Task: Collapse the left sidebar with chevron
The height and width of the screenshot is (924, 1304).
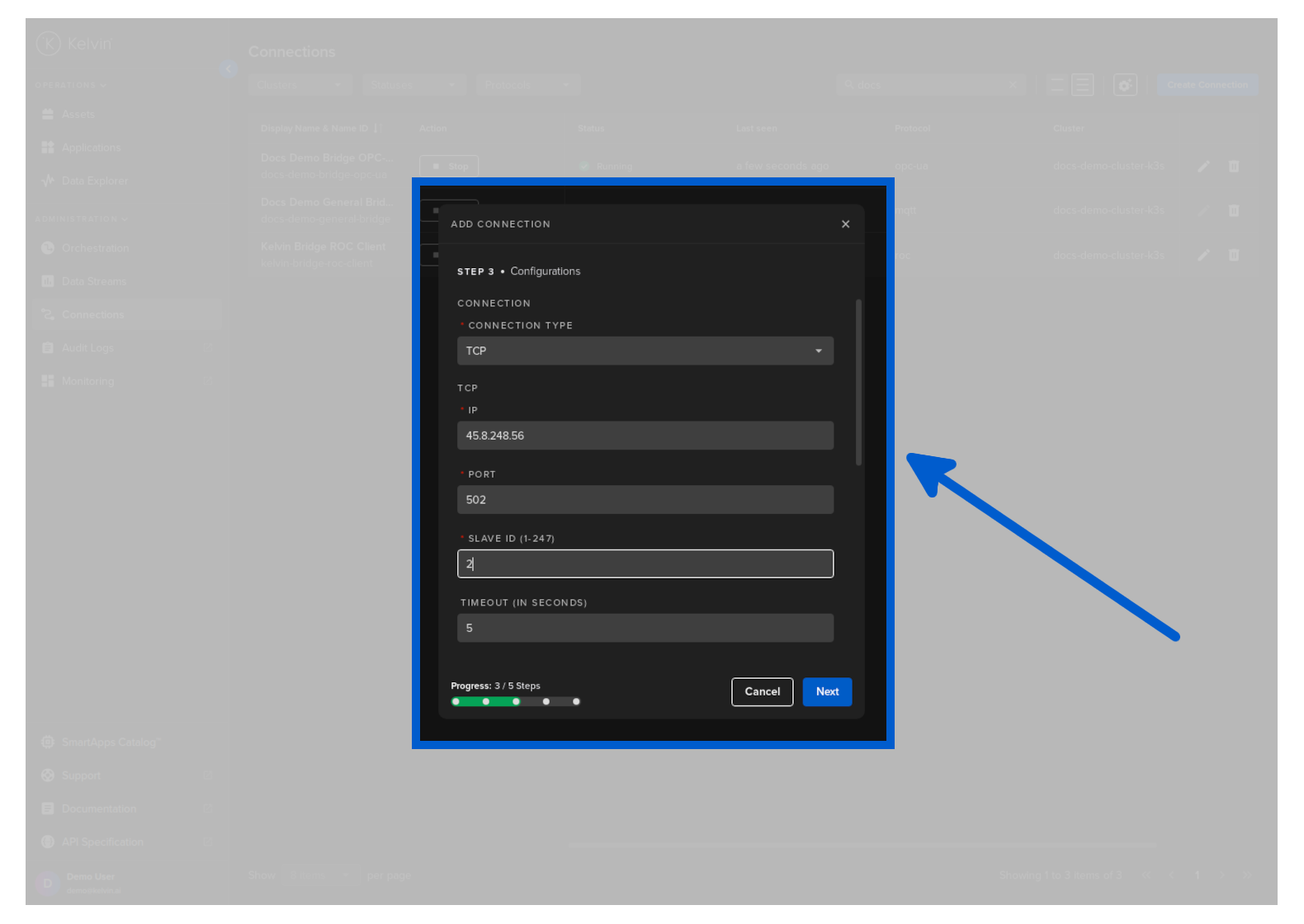Action: pos(229,69)
